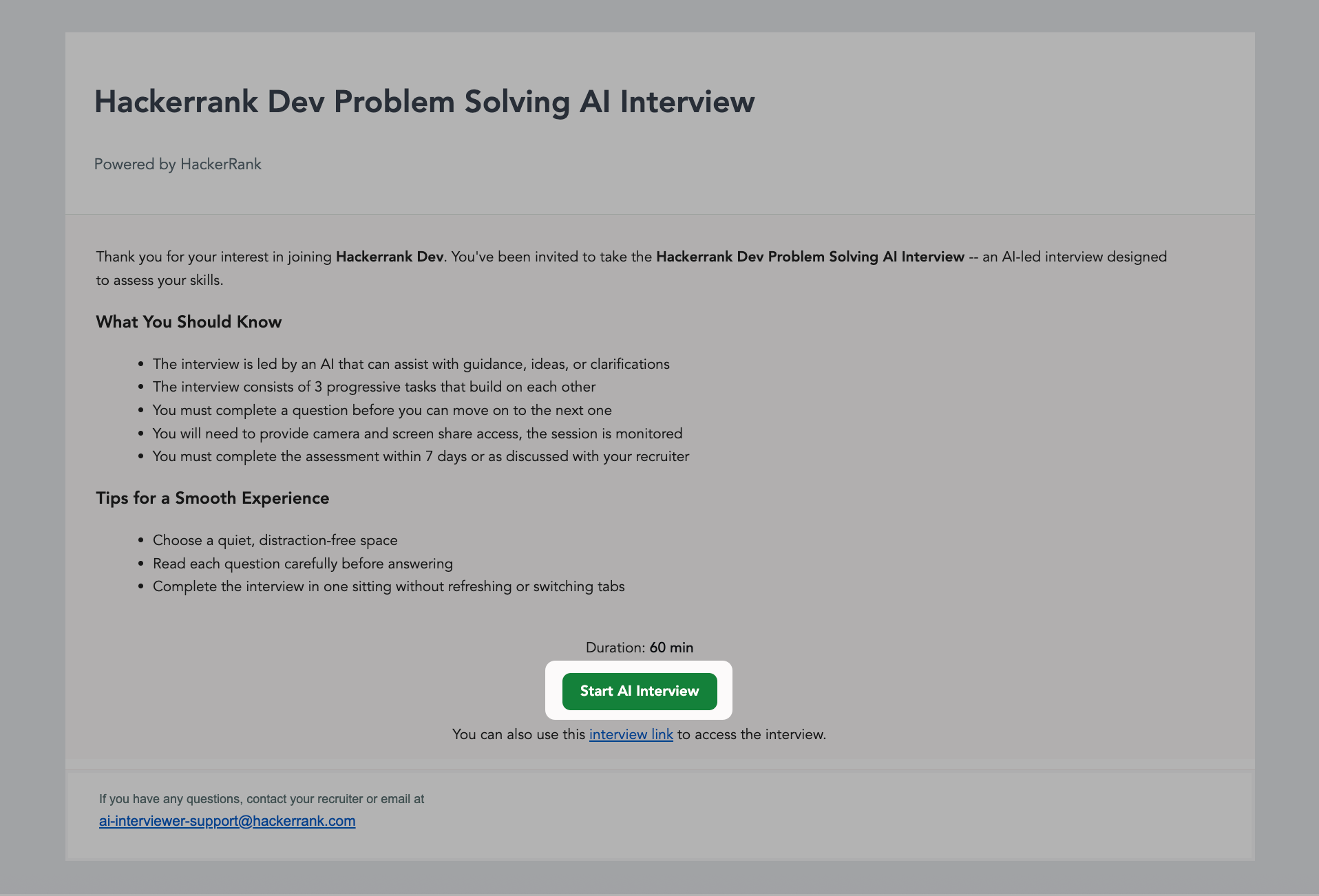
Task: Click the bullet about camera and screen share access
Action: (x=418, y=434)
